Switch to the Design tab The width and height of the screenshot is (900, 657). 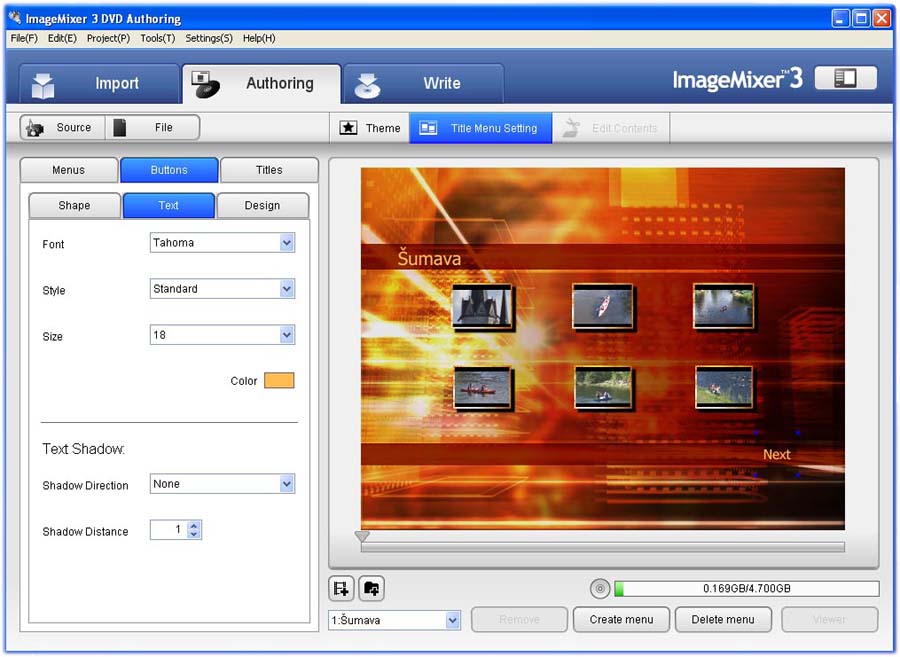pyautogui.click(x=262, y=205)
